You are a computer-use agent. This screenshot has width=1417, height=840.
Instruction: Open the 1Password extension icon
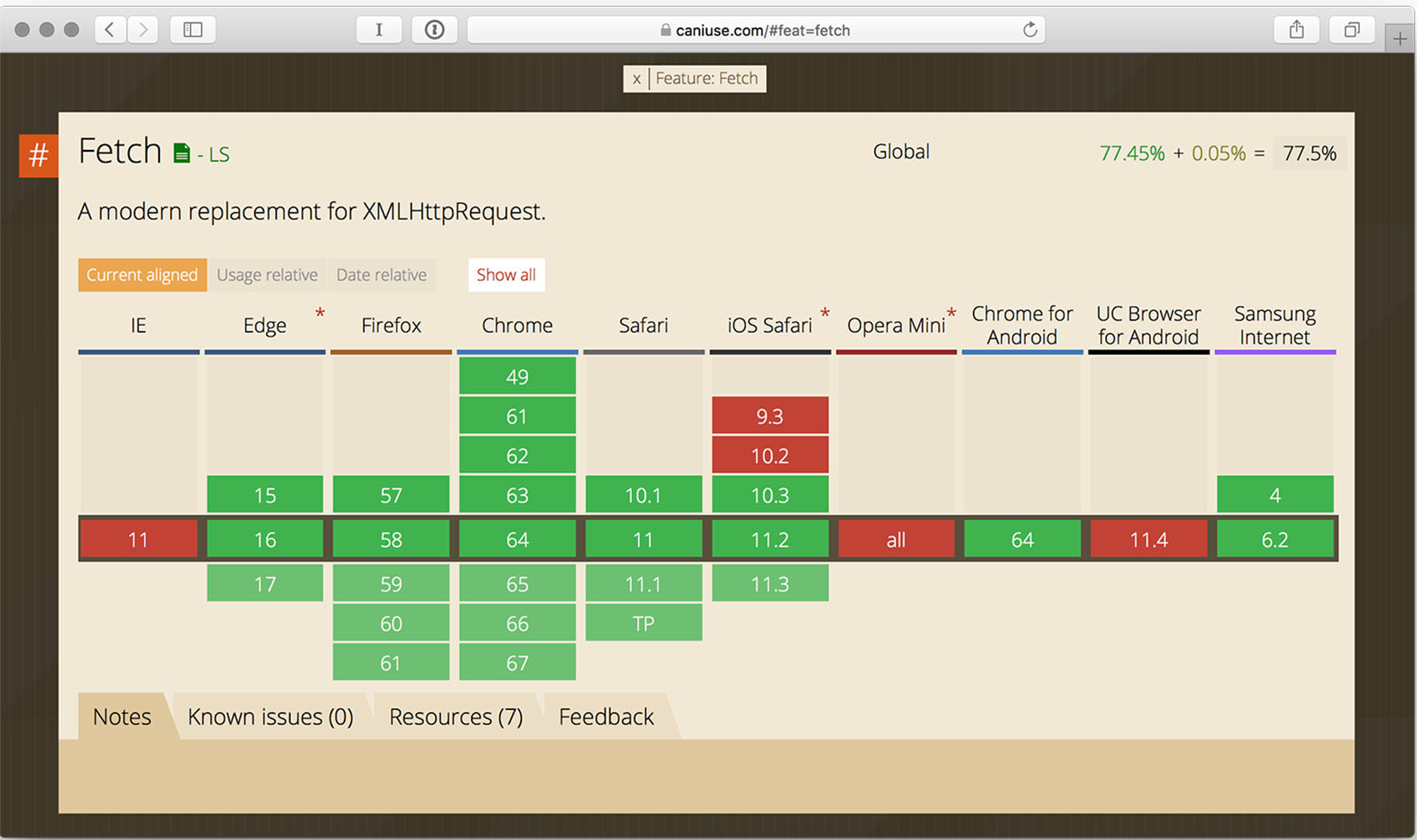click(434, 30)
